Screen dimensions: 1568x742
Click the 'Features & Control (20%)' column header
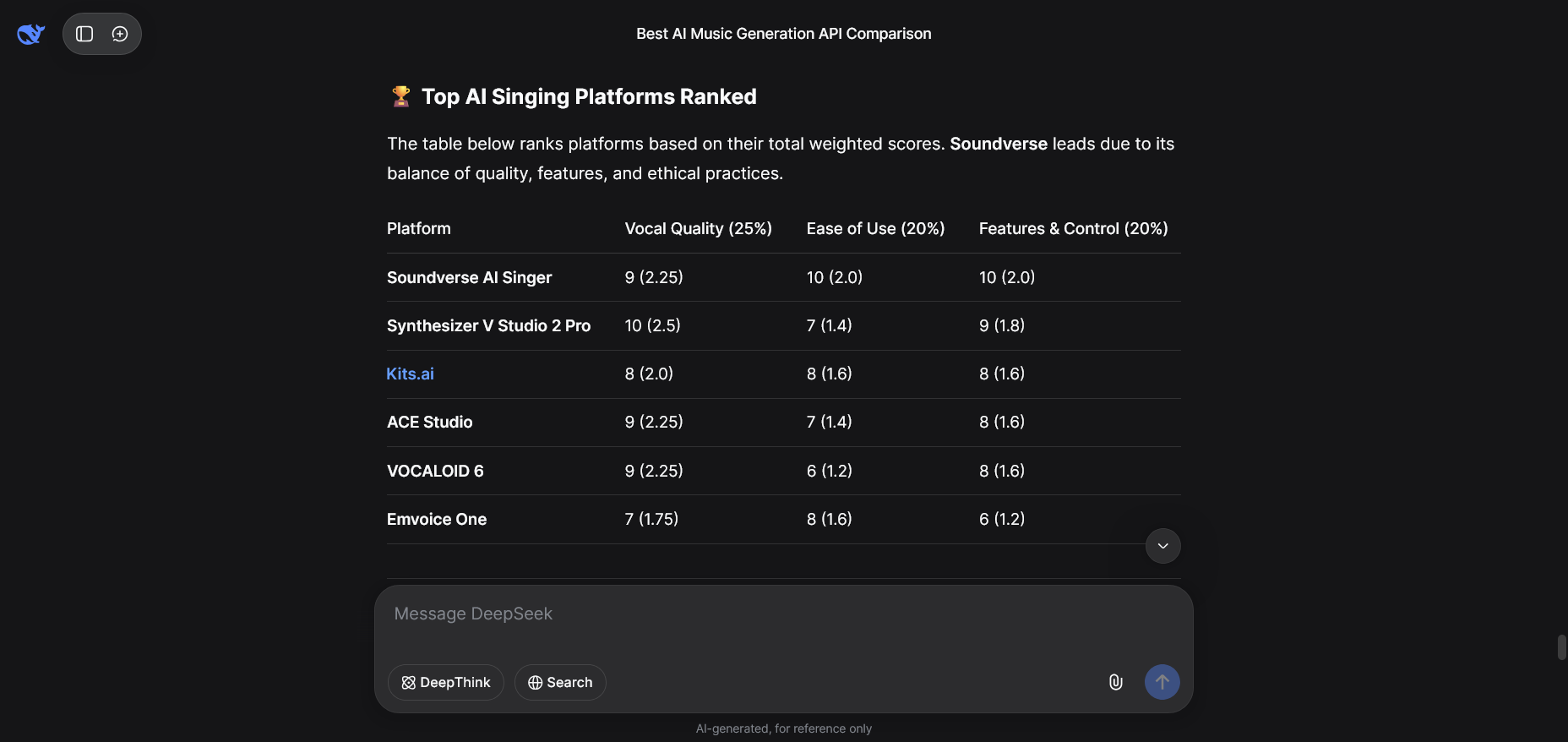click(1074, 228)
